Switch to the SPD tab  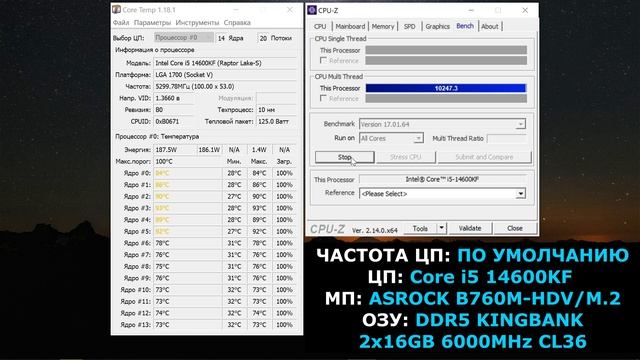[409, 26]
